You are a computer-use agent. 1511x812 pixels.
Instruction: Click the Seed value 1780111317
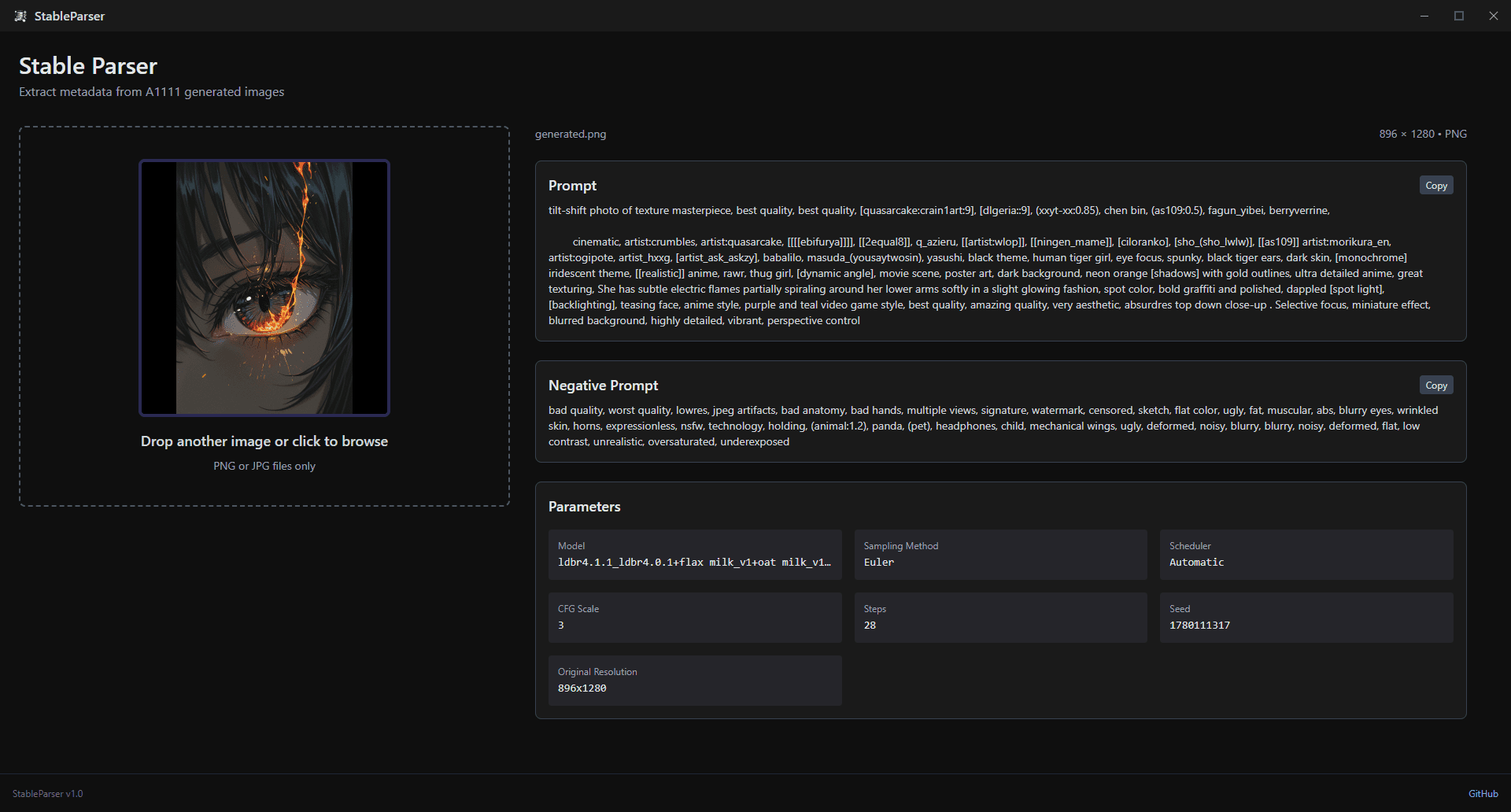pos(1199,626)
